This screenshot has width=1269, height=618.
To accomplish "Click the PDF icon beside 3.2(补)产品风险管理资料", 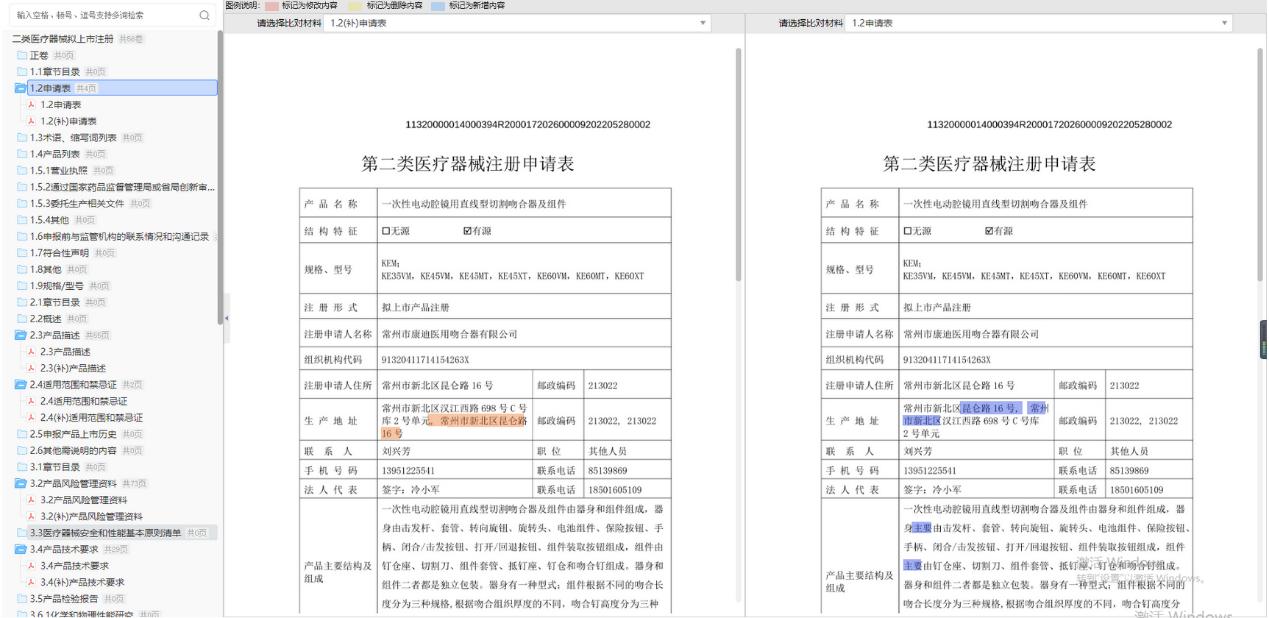I will click(x=31, y=516).
